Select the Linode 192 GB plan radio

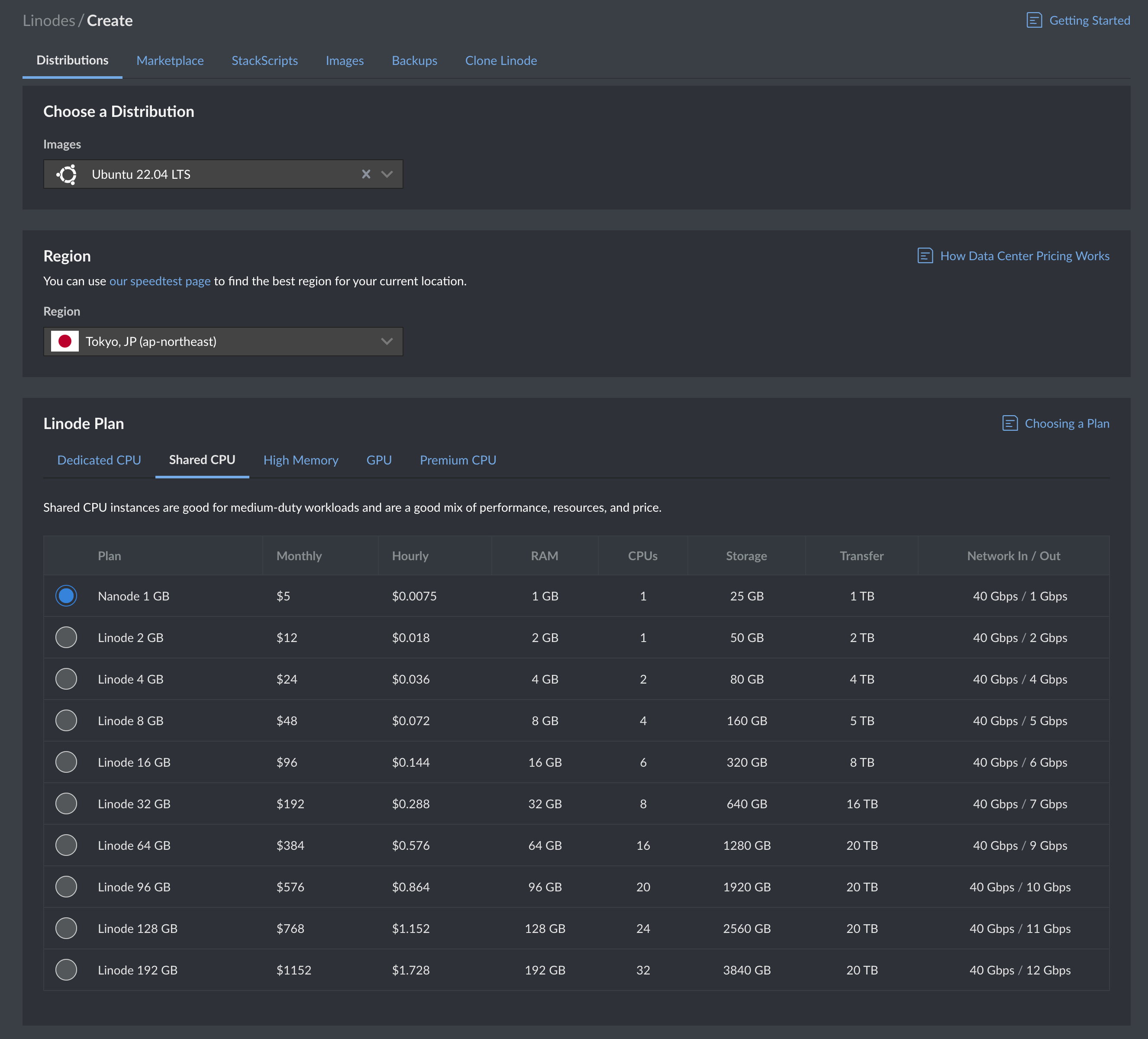pos(66,970)
